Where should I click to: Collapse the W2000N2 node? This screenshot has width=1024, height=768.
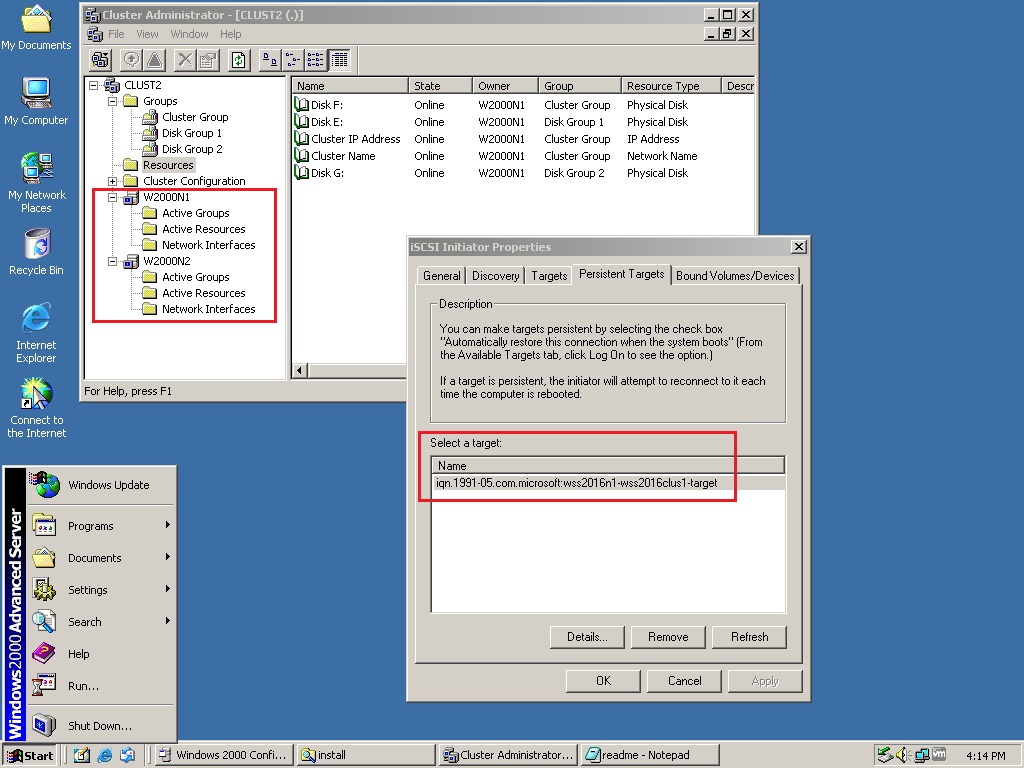[112, 261]
